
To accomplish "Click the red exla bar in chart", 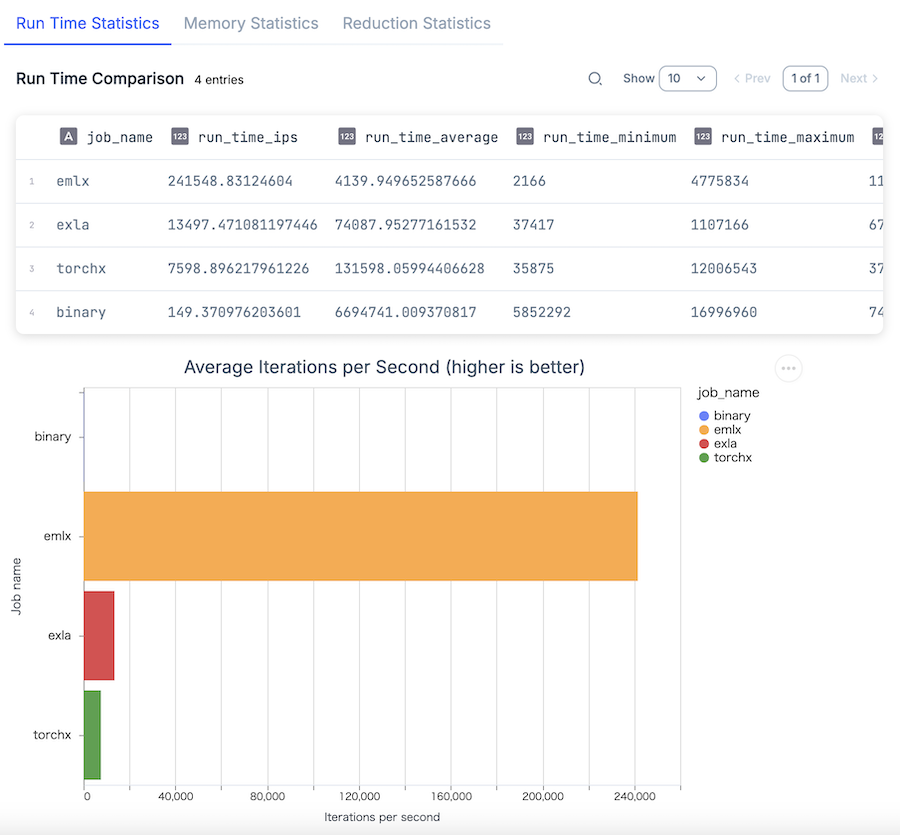I will [x=99, y=636].
